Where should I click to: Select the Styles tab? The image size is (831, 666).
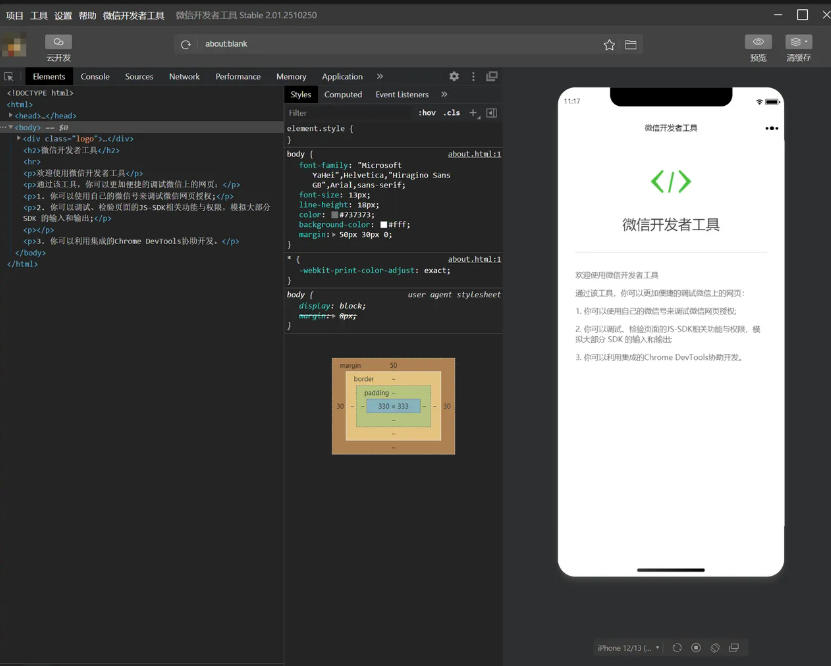click(x=300, y=94)
